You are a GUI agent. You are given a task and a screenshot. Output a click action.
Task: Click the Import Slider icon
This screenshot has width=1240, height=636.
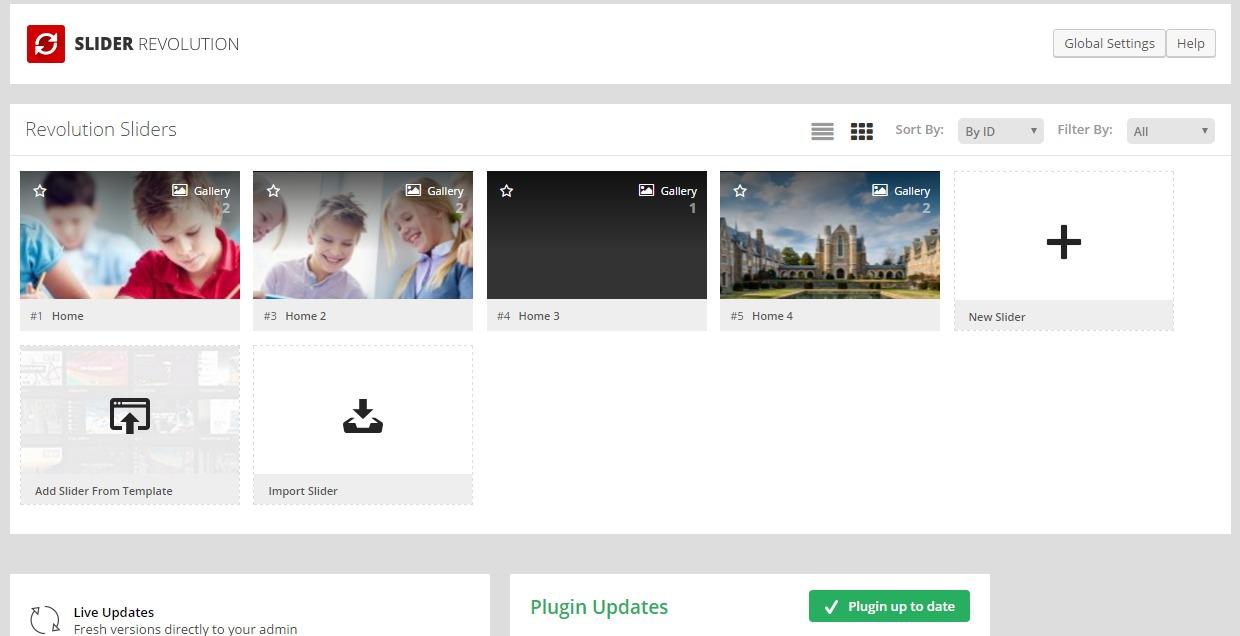click(362, 415)
